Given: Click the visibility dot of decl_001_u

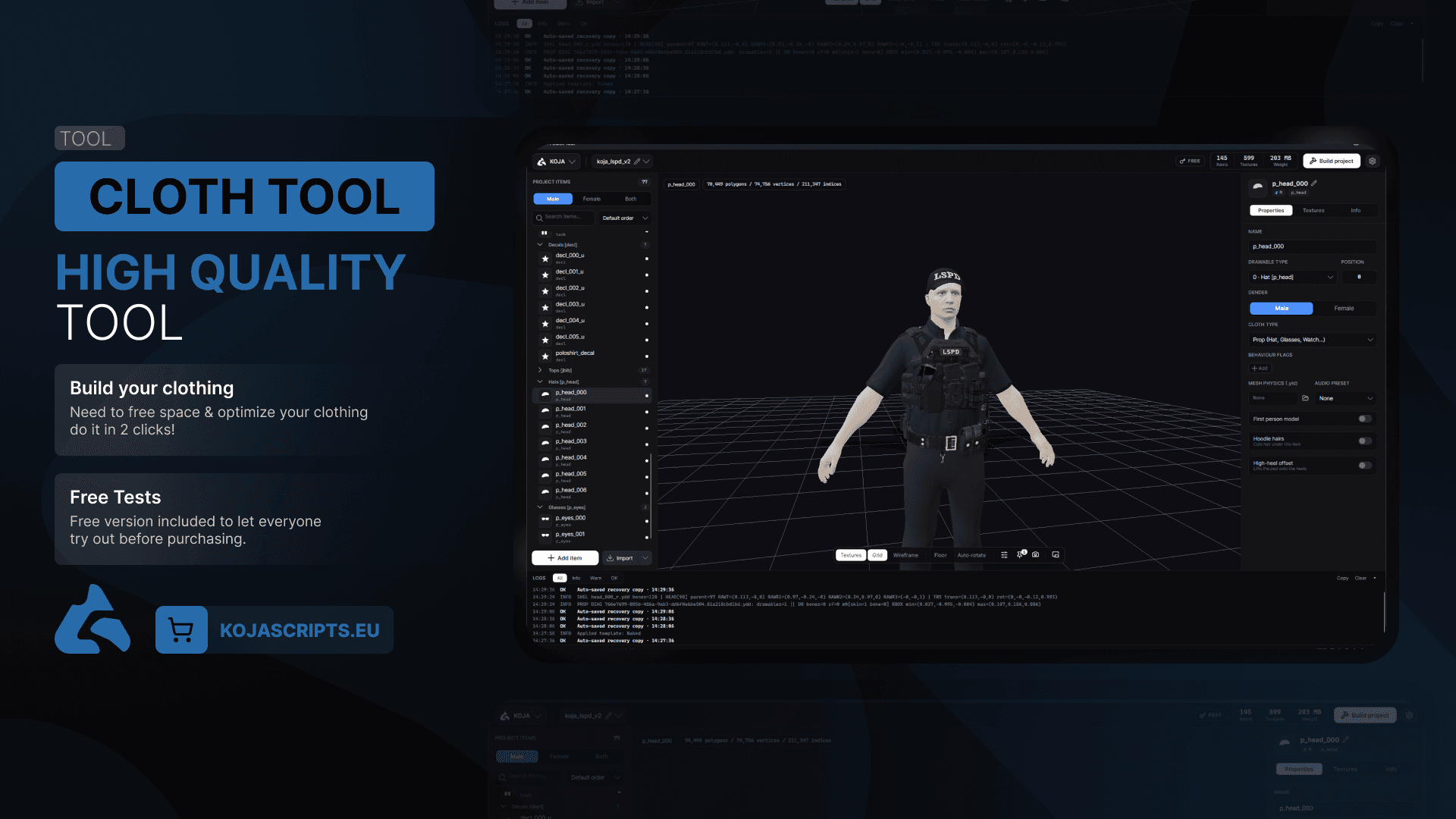Looking at the screenshot, I should (x=646, y=275).
